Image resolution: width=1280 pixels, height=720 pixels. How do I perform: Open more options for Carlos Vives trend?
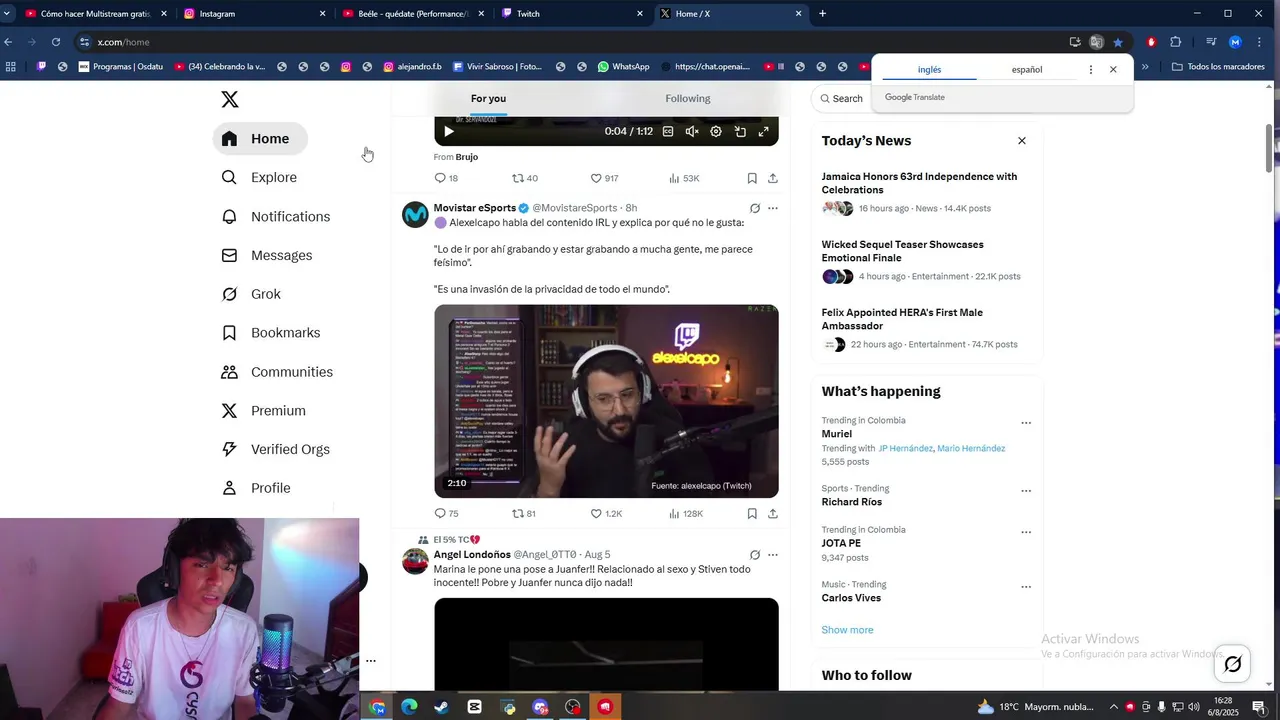coord(1026,587)
